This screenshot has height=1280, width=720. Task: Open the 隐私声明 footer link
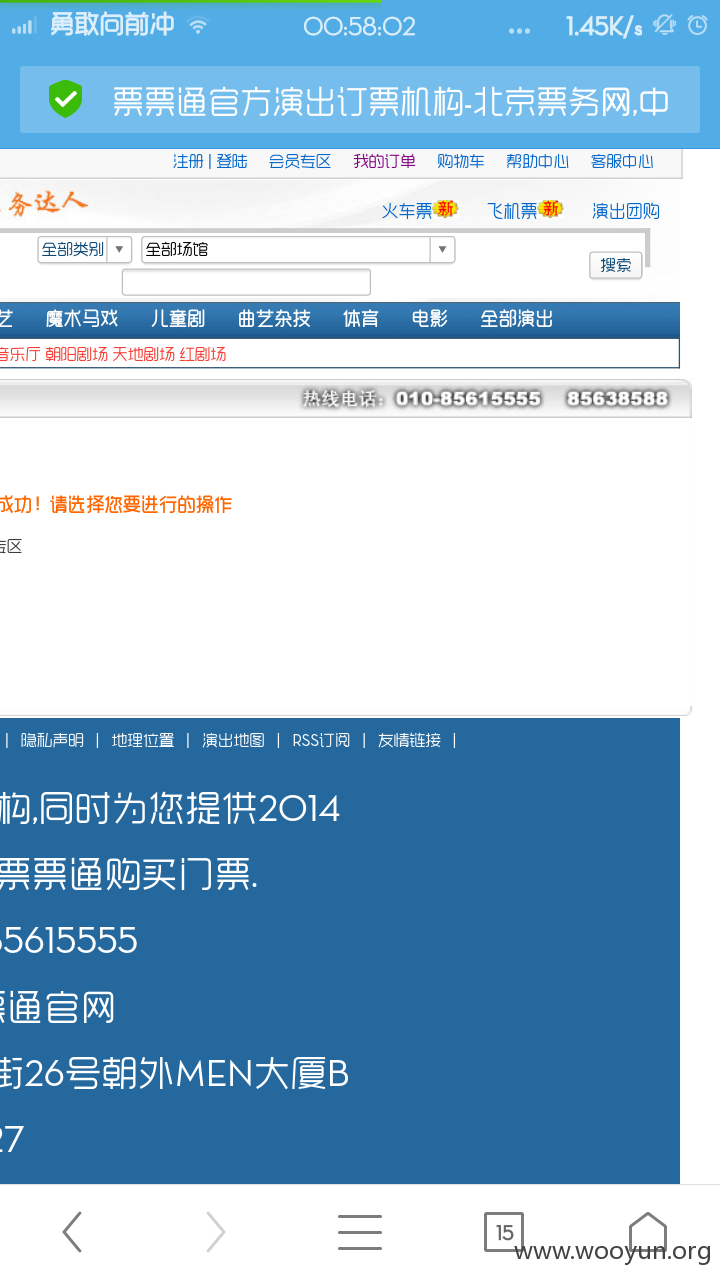[x=53, y=741]
